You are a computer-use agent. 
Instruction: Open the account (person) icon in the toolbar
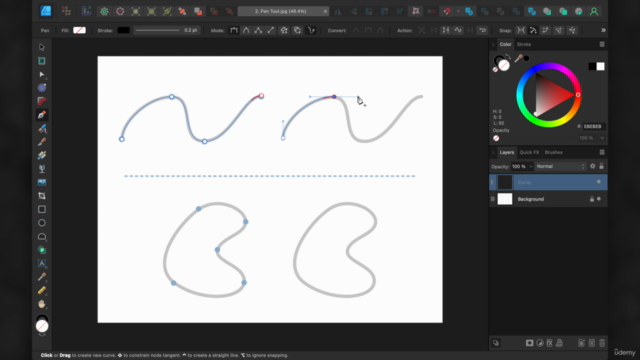[x=594, y=11]
